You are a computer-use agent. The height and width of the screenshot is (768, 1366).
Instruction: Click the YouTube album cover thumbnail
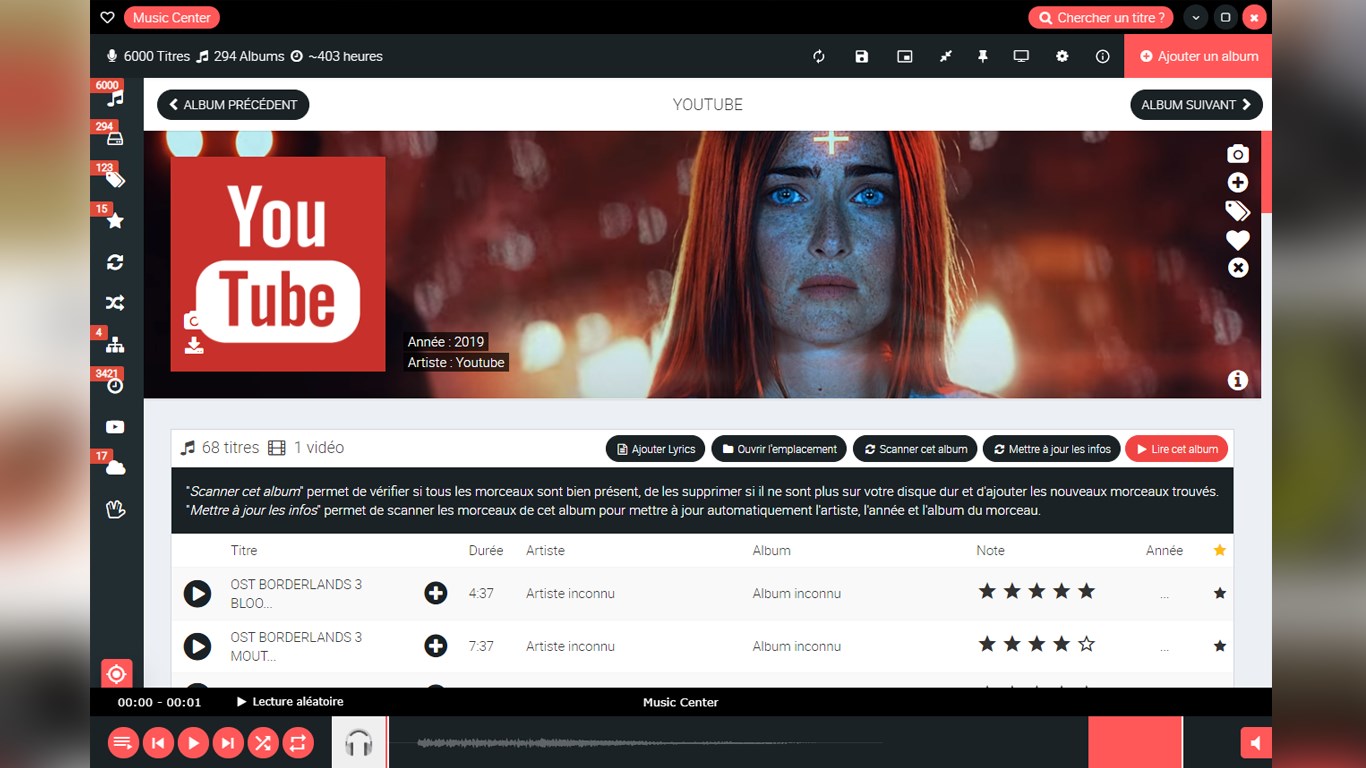[x=278, y=264]
